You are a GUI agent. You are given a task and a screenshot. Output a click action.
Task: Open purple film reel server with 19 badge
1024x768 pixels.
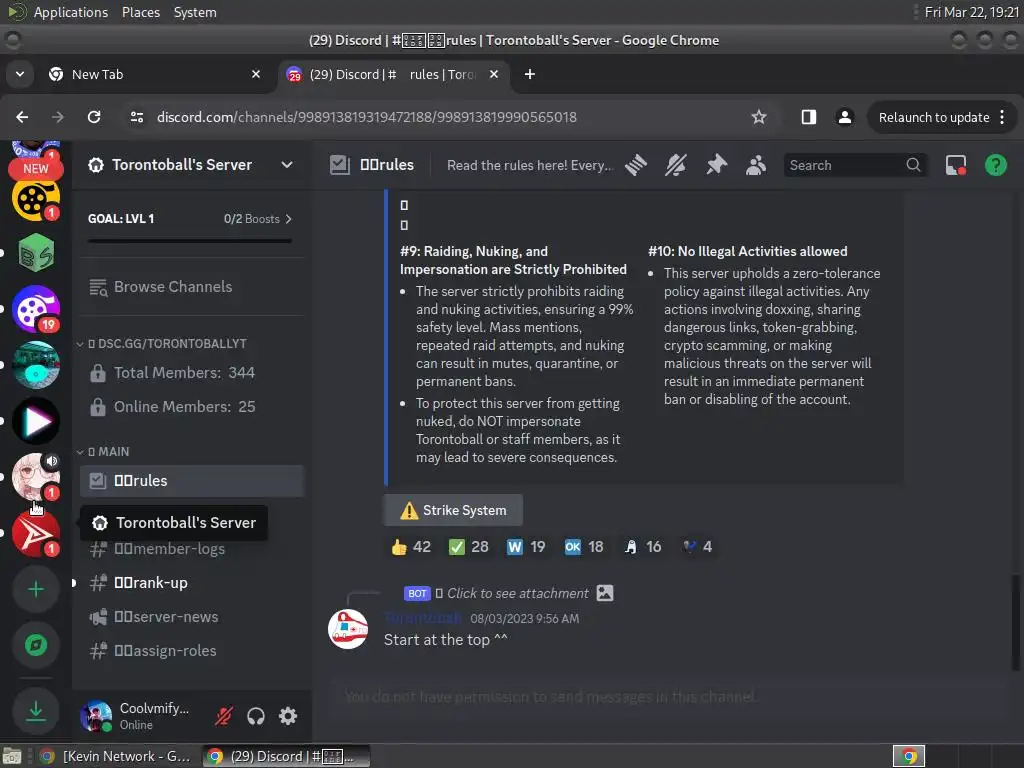[x=36, y=309]
